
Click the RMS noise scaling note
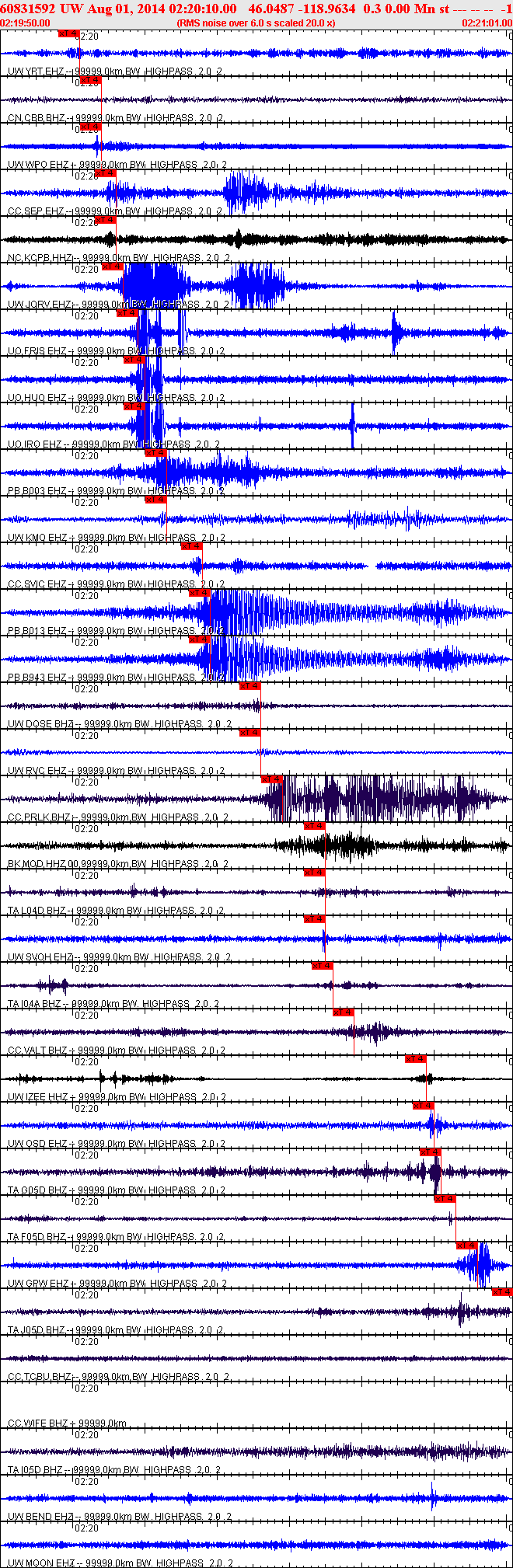(256, 23)
